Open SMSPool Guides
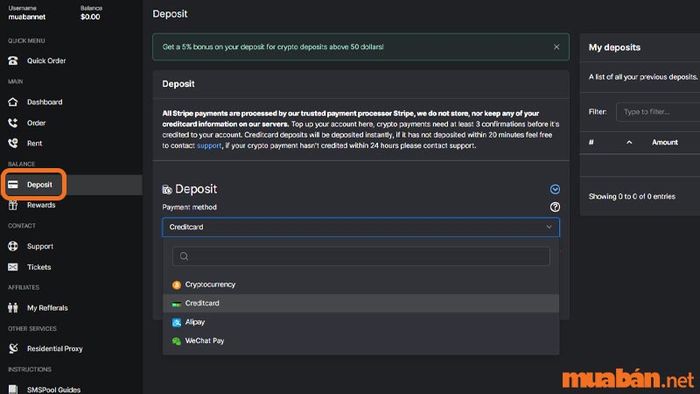Screen dimensions: 700x394 [x=54, y=390]
